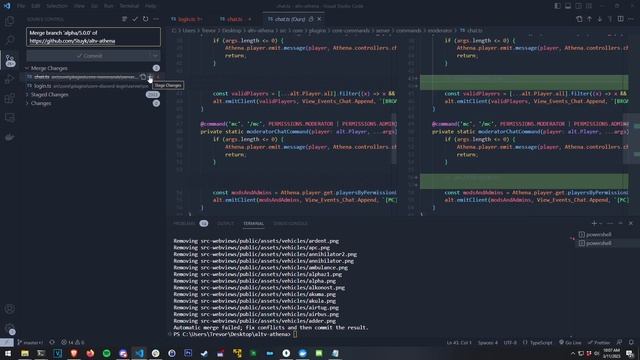Open the Run and Debug view
The image size is (640, 360).
[x=10, y=79]
